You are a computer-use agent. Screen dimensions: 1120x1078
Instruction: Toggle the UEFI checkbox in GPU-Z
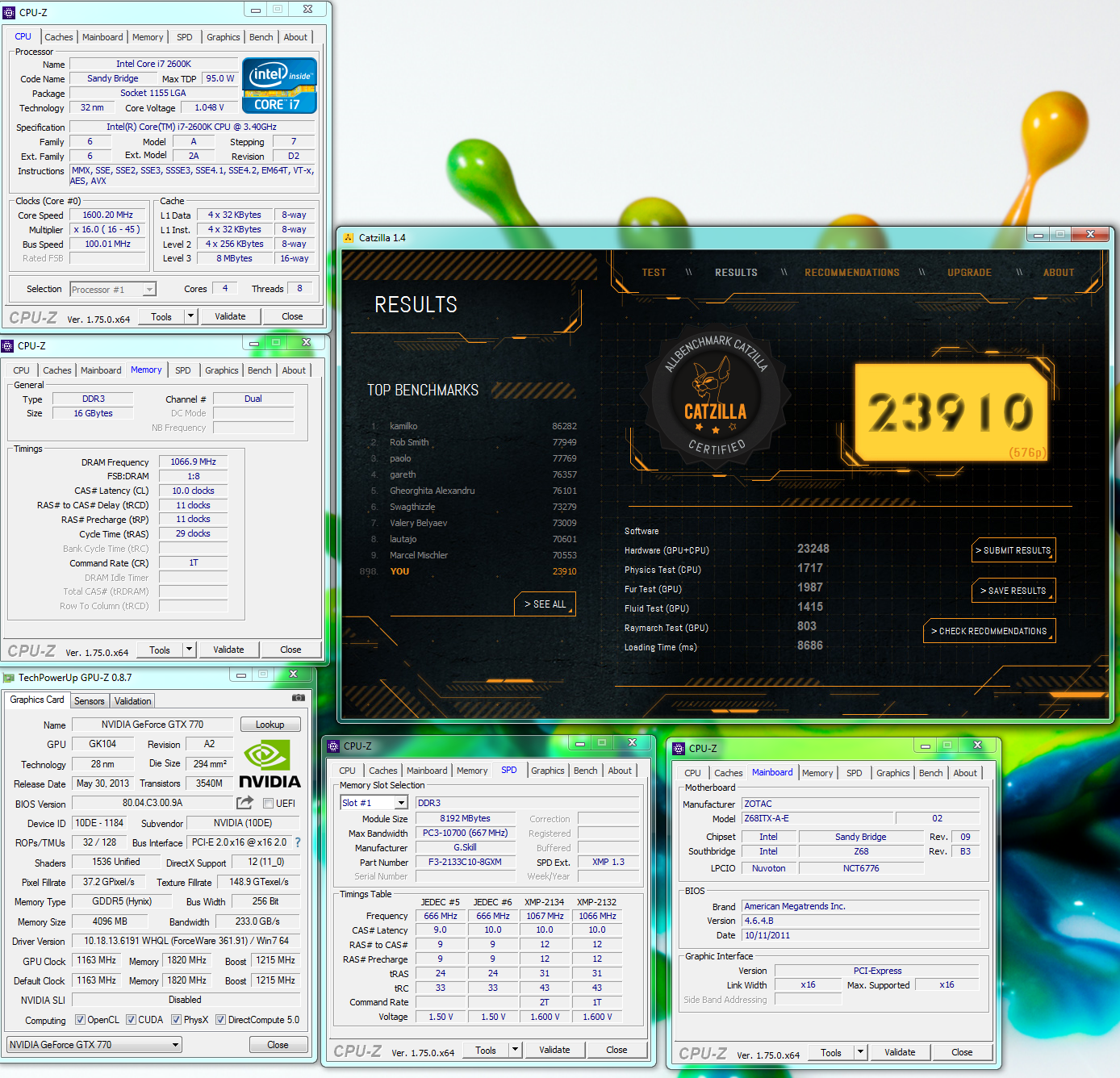[x=269, y=803]
